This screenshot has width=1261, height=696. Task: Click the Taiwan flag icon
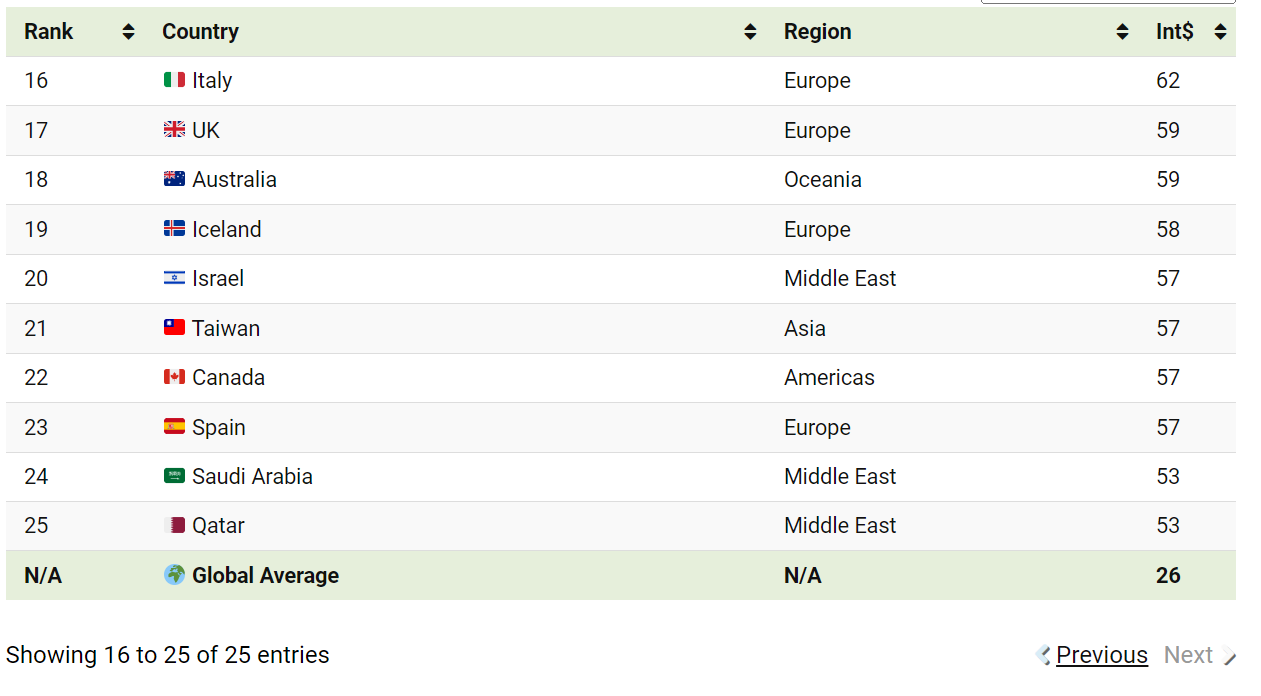tap(174, 328)
